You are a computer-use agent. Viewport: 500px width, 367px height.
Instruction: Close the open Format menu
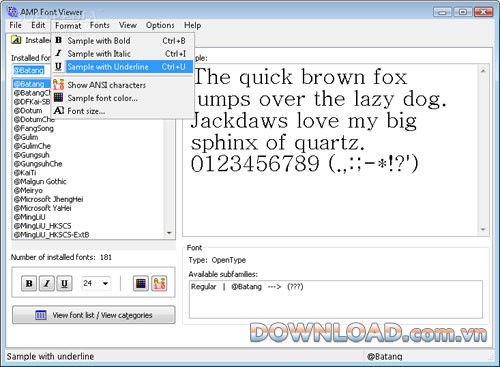(x=68, y=26)
